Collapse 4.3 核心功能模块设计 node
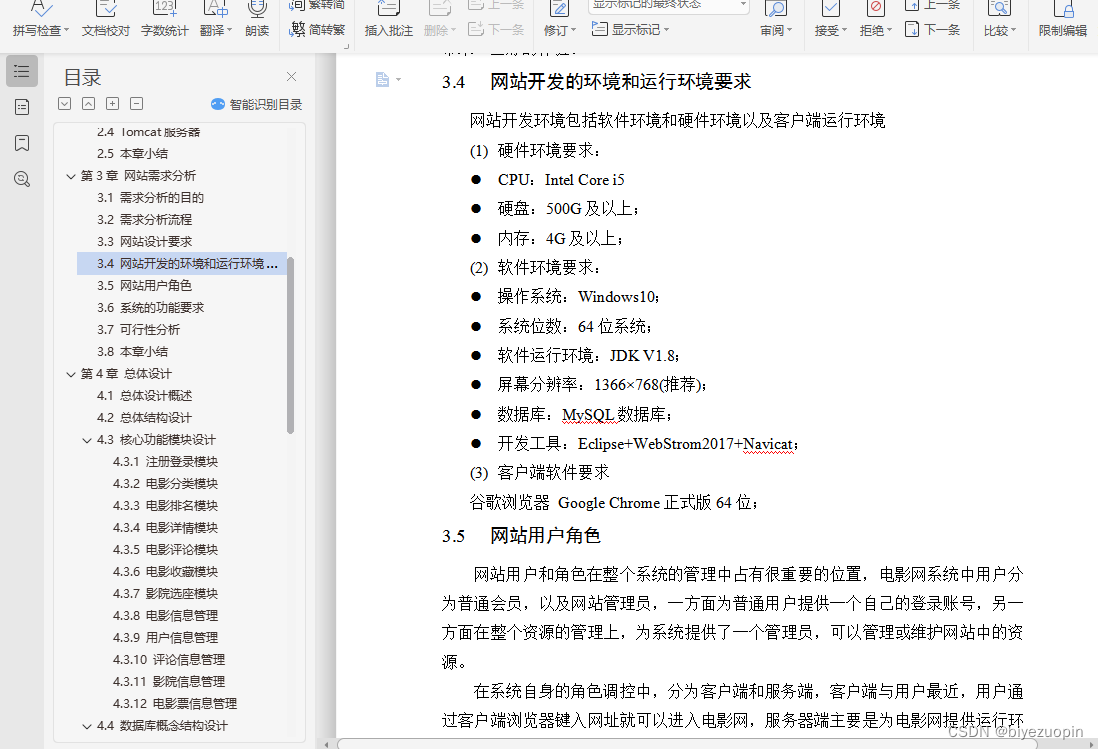The width and height of the screenshot is (1098, 749). [x=87, y=440]
